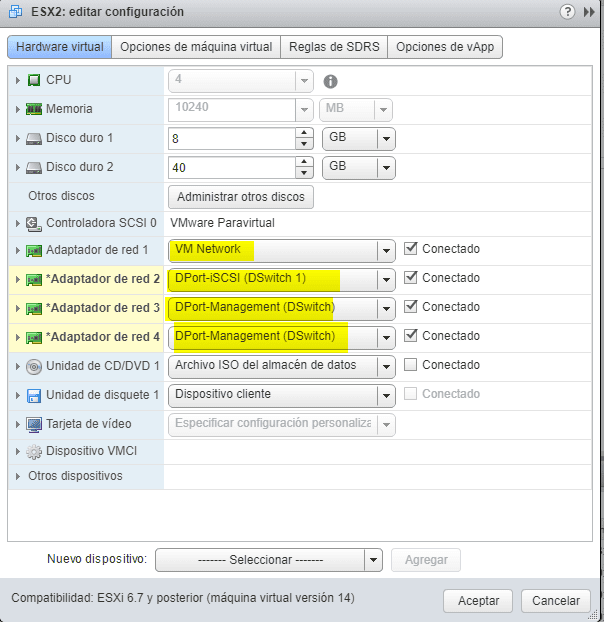Expand Controladora SCSI 0 row
Screen dimensions: 604x622
coord(17,224)
